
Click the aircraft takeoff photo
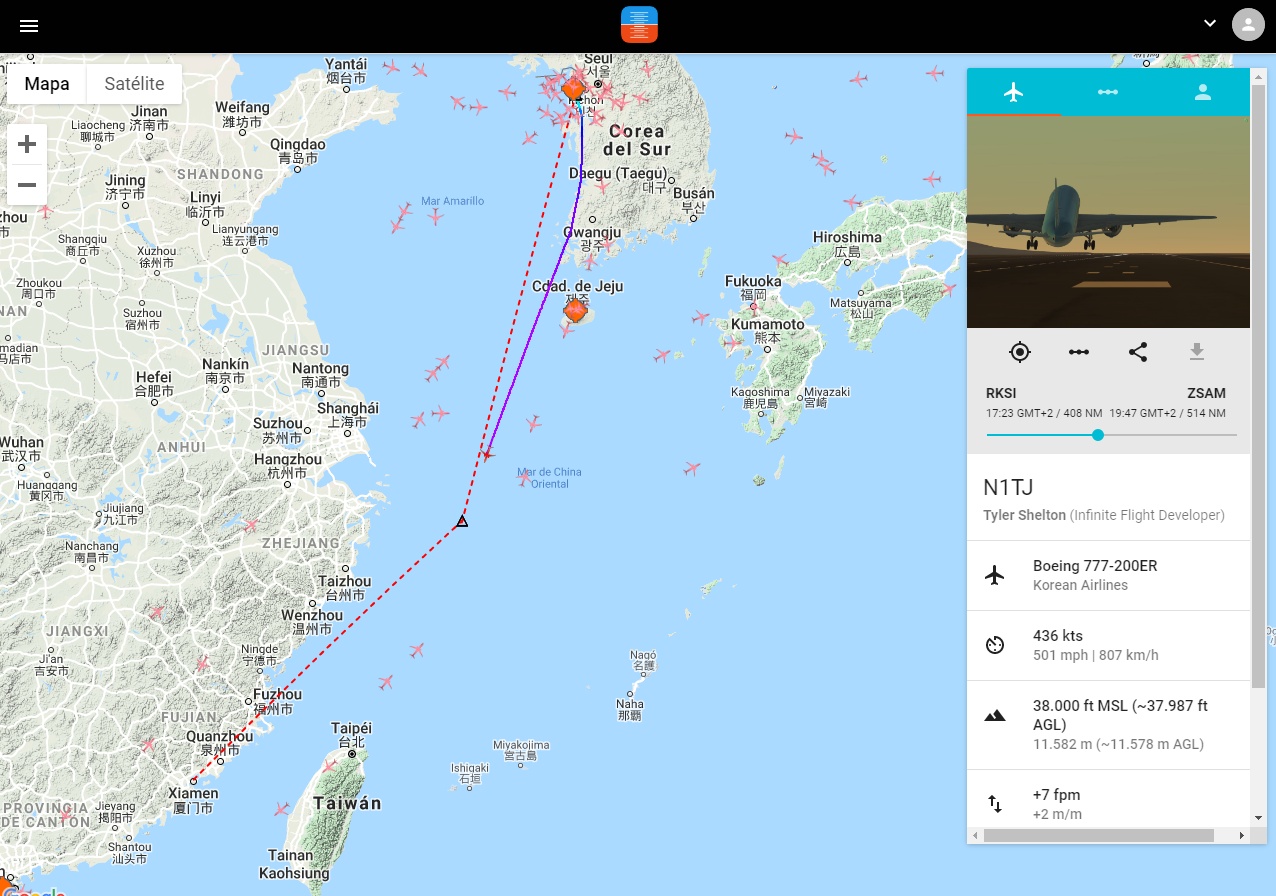(x=1108, y=222)
